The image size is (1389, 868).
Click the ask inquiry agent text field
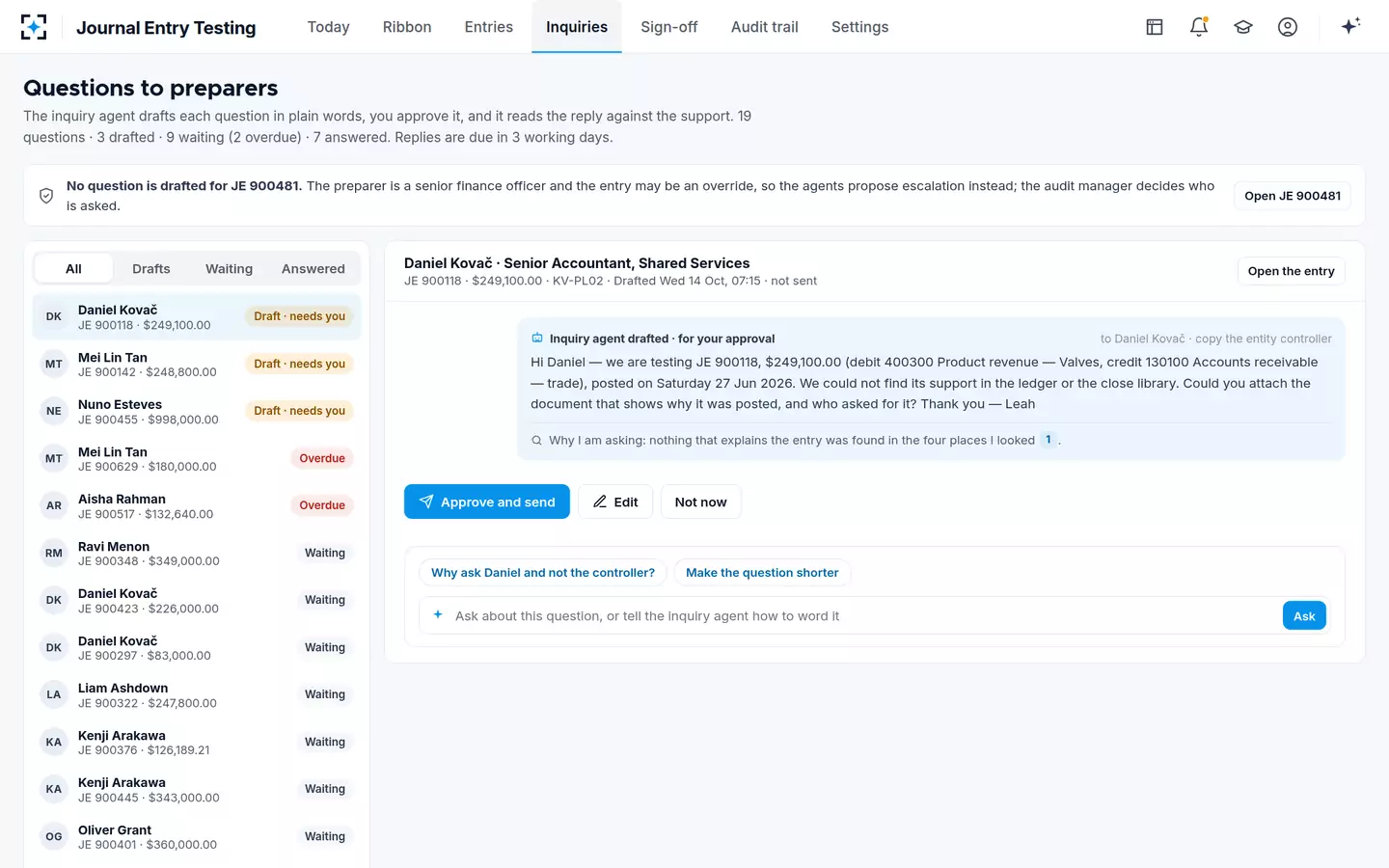click(850, 615)
